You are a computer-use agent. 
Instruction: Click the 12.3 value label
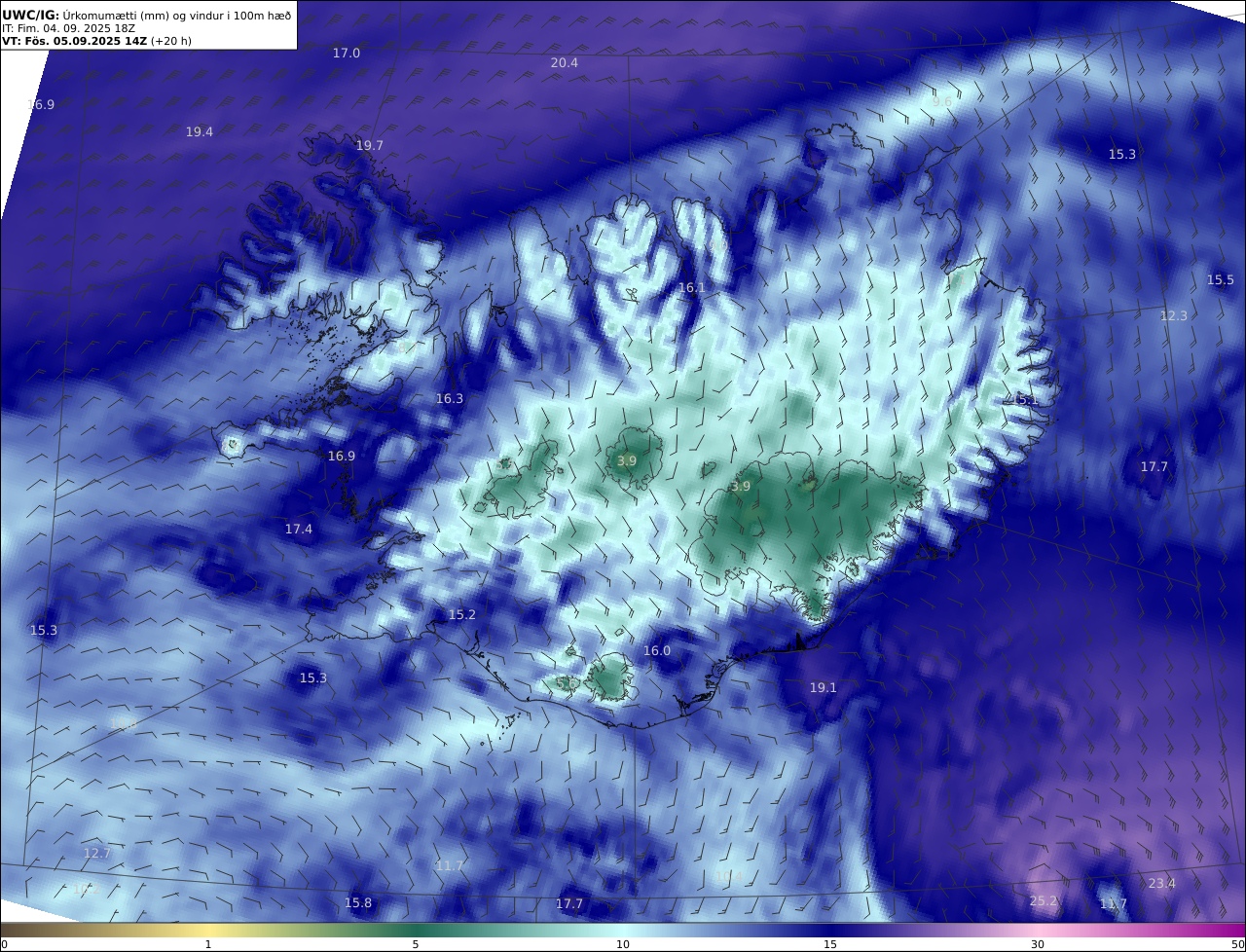1174,315
